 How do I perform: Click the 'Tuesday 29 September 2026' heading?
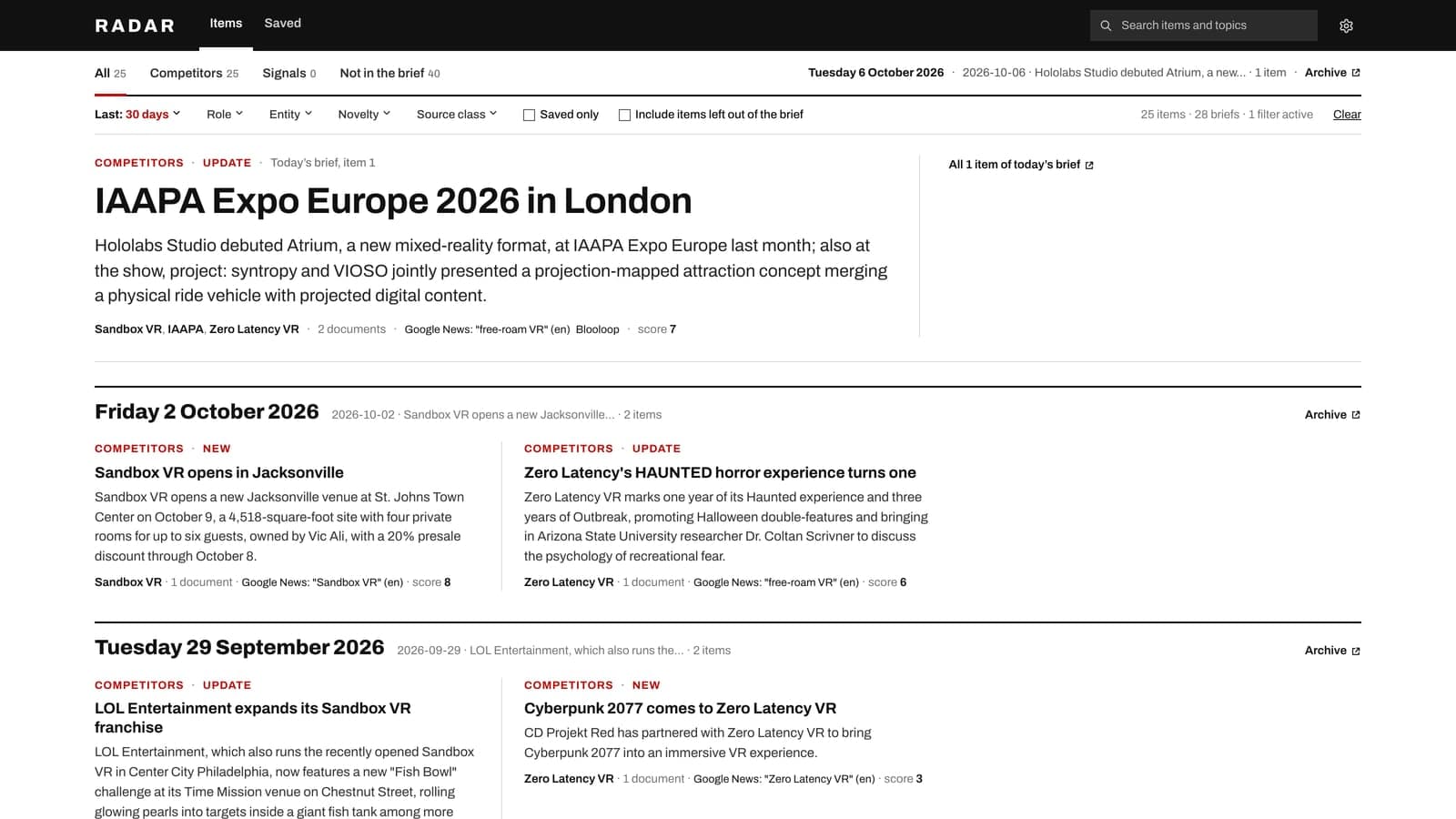[x=239, y=648]
